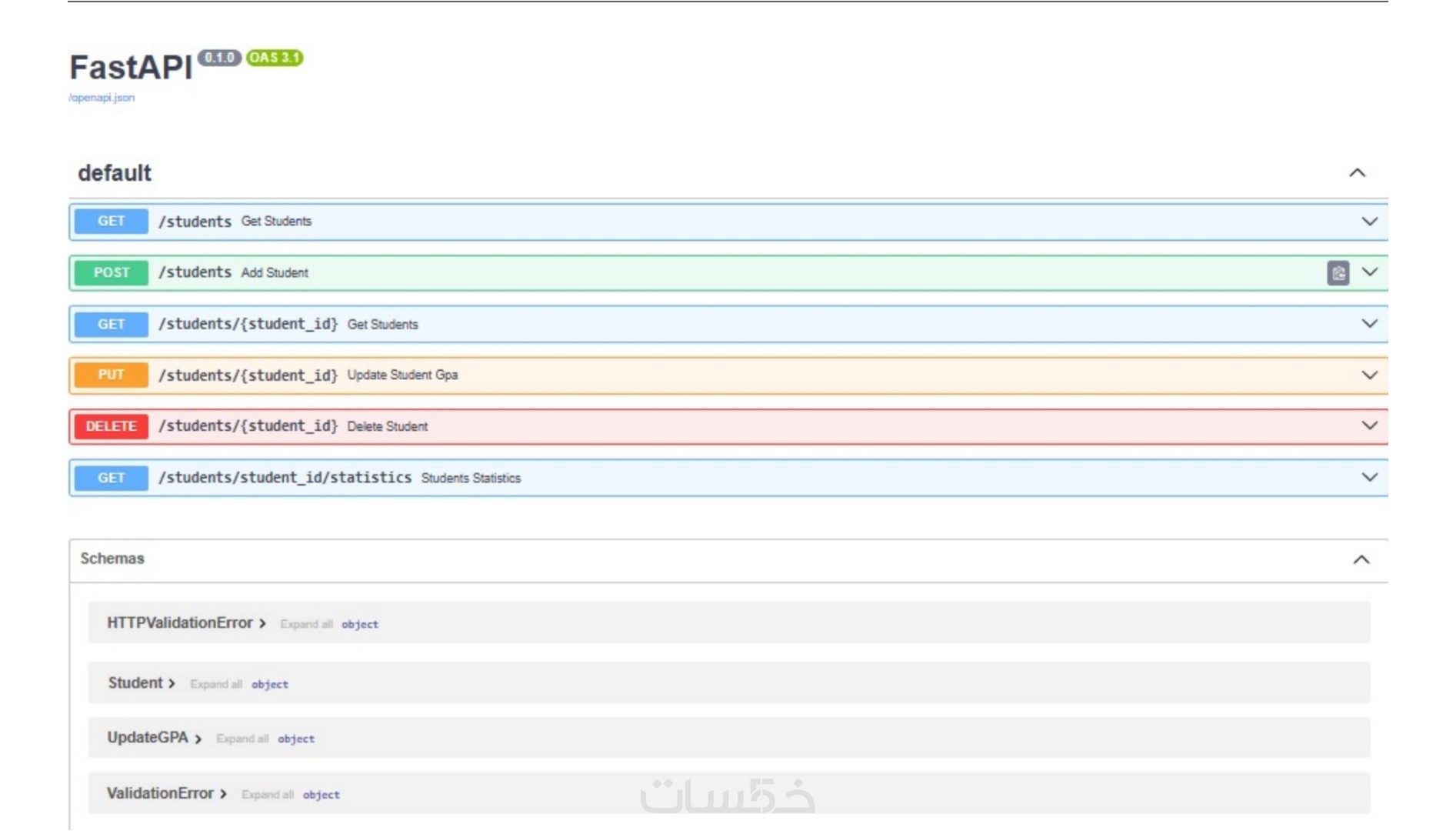Click the DELETE method badge

click(x=112, y=426)
